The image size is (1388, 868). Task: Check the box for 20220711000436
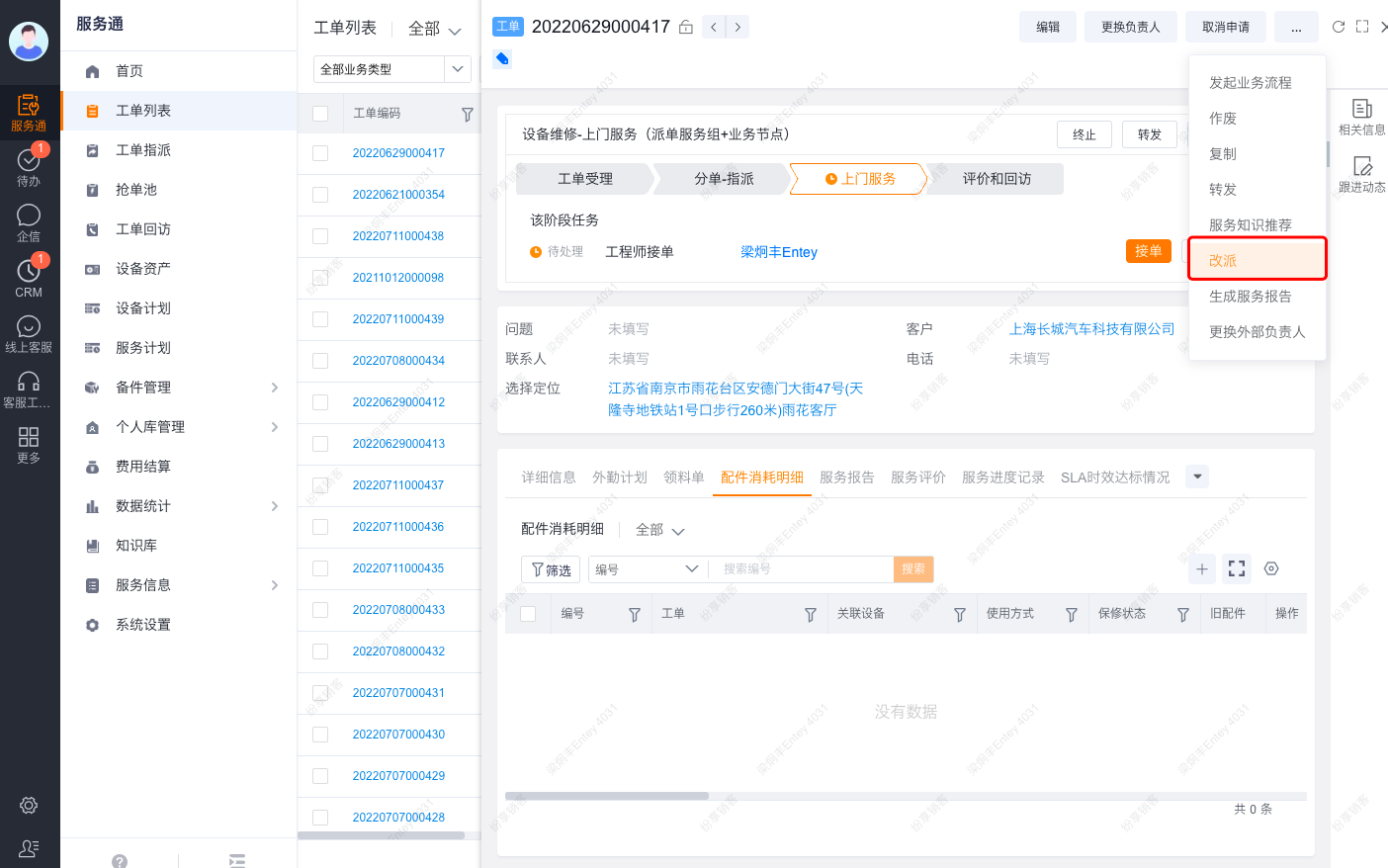click(320, 527)
